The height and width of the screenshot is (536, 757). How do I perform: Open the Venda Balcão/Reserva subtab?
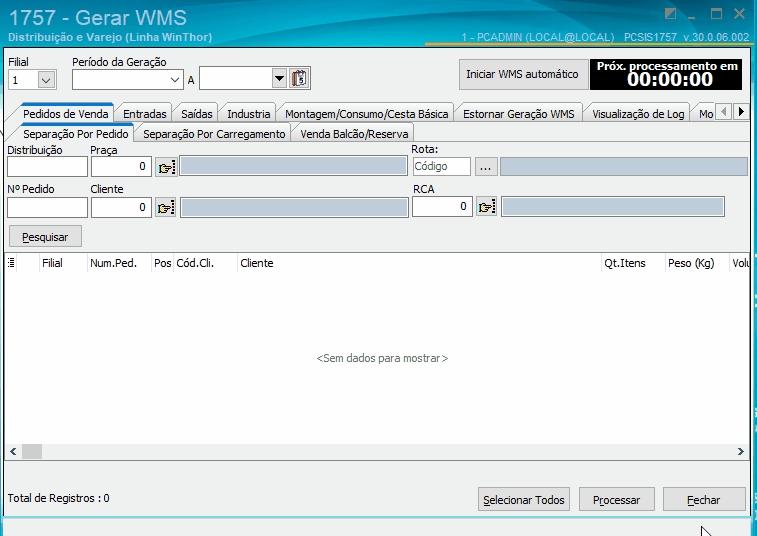coord(354,134)
